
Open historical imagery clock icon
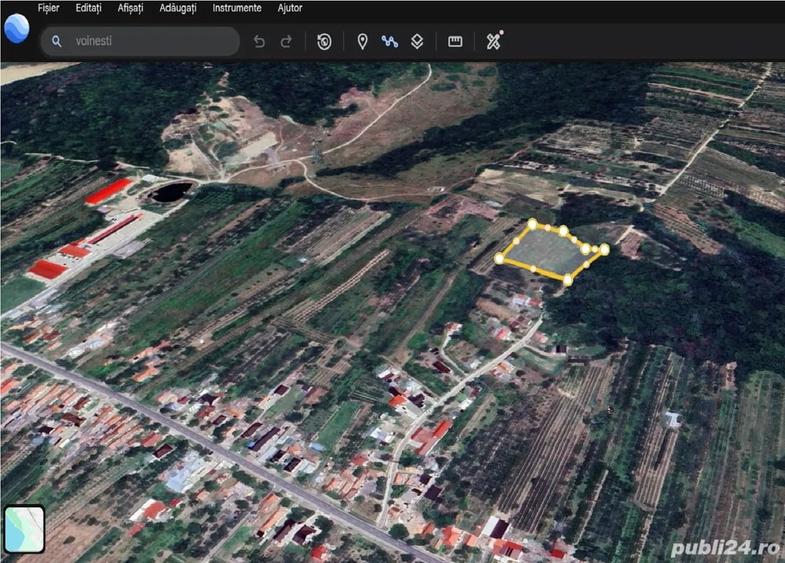tap(324, 41)
